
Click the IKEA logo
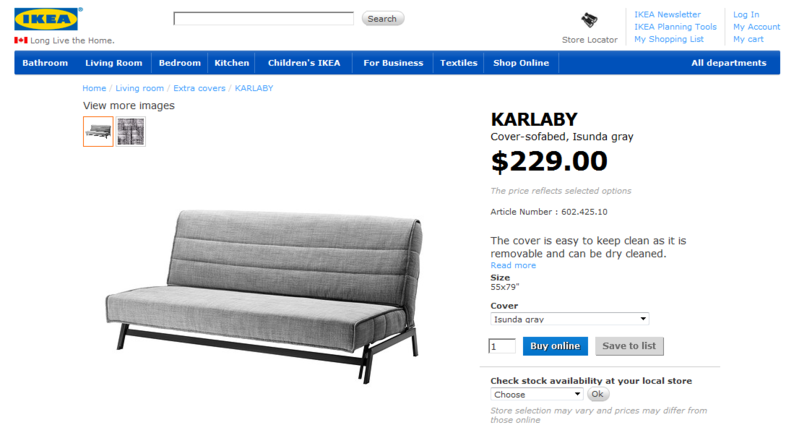point(46,19)
